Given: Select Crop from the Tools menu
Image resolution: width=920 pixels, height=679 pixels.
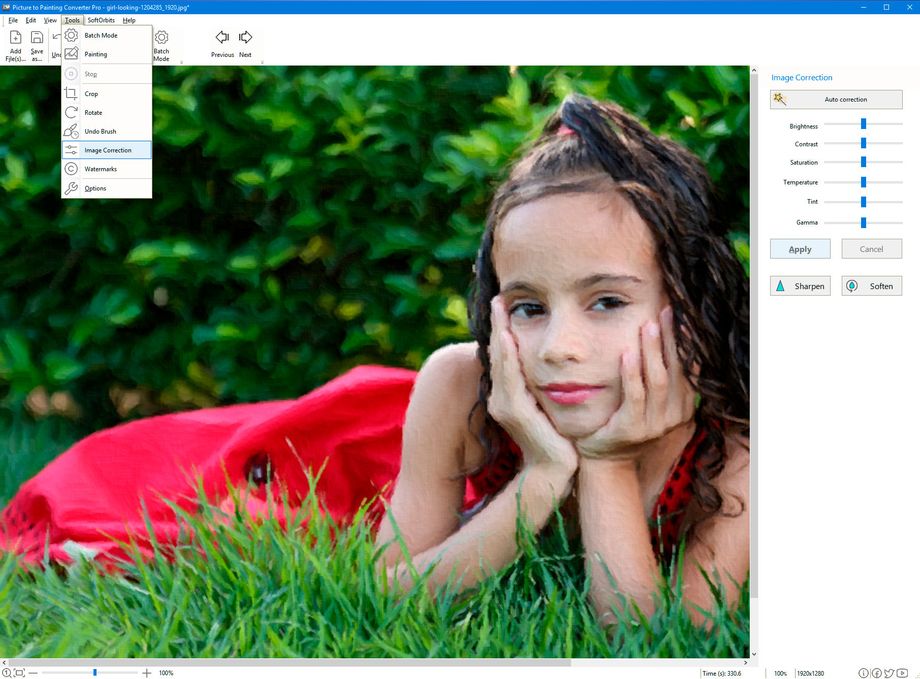Looking at the screenshot, I should click(x=91, y=93).
